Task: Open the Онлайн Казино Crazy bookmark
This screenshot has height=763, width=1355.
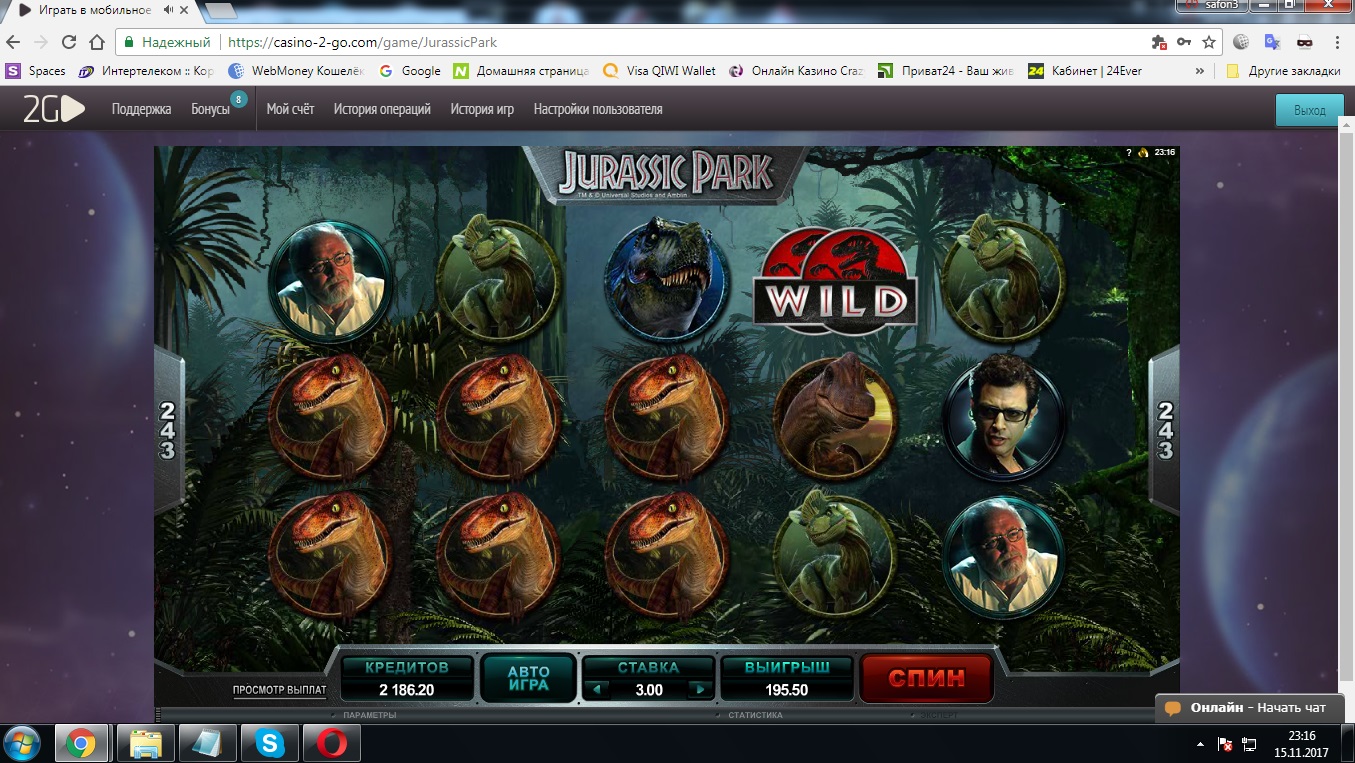Action: [796, 71]
